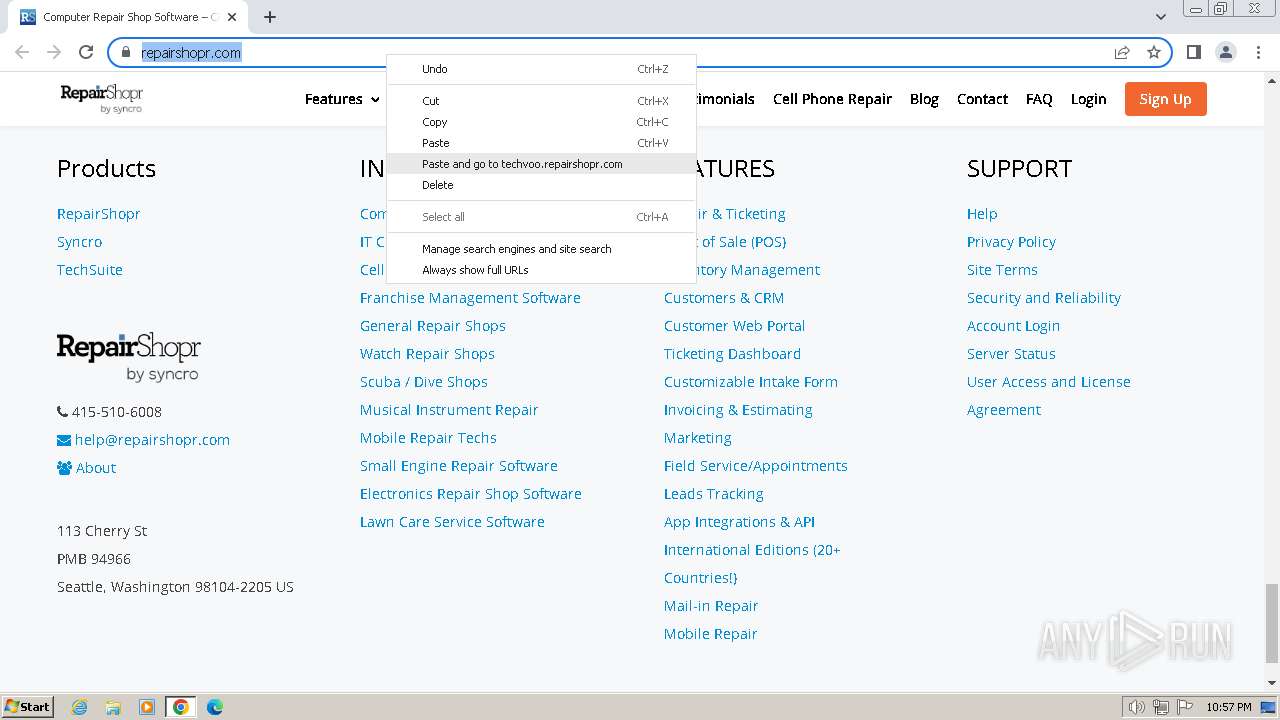
Task: Open User Access and License Agreement link
Action: tap(1049, 396)
